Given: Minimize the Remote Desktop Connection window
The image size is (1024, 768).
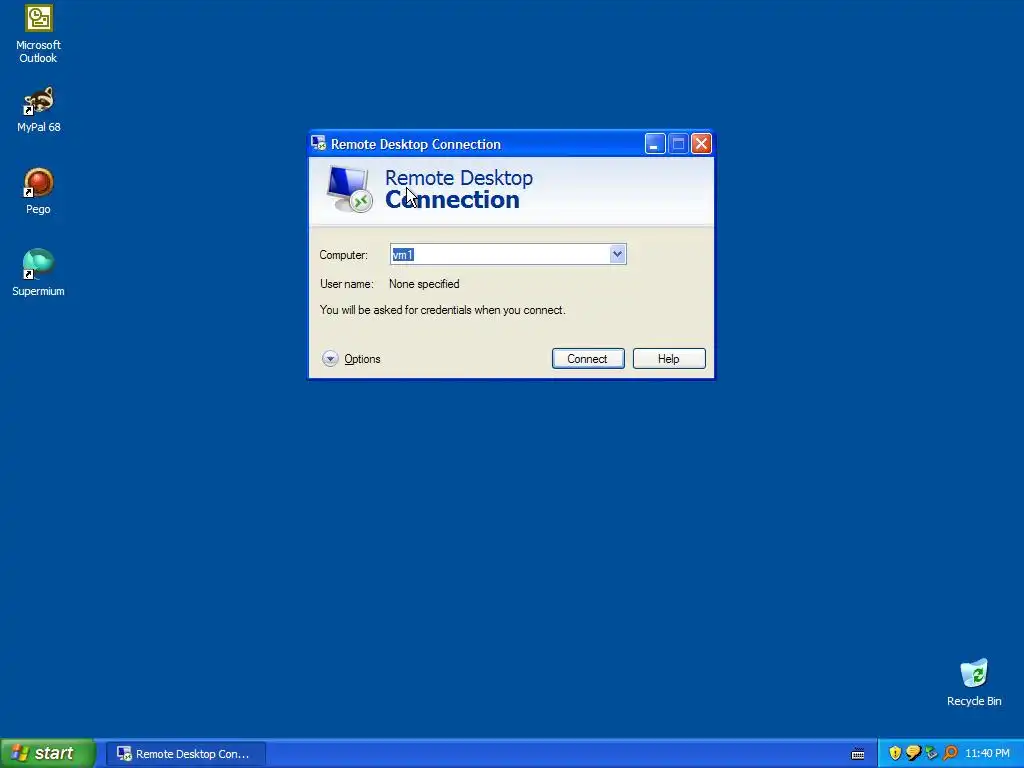Looking at the screenshot, I should (x=654, y=144).
